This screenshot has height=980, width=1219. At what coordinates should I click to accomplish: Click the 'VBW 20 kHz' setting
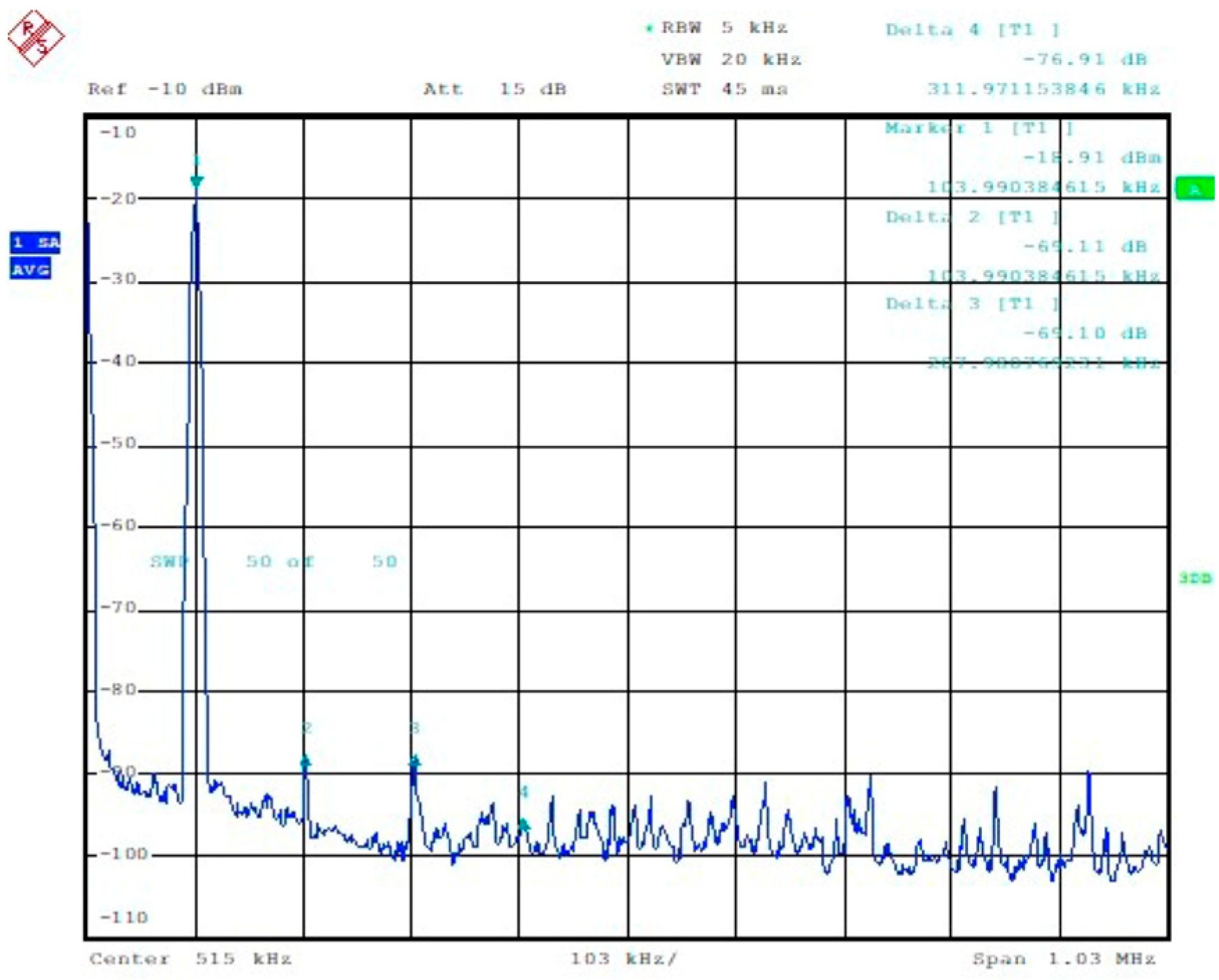(x=732, y=59)
